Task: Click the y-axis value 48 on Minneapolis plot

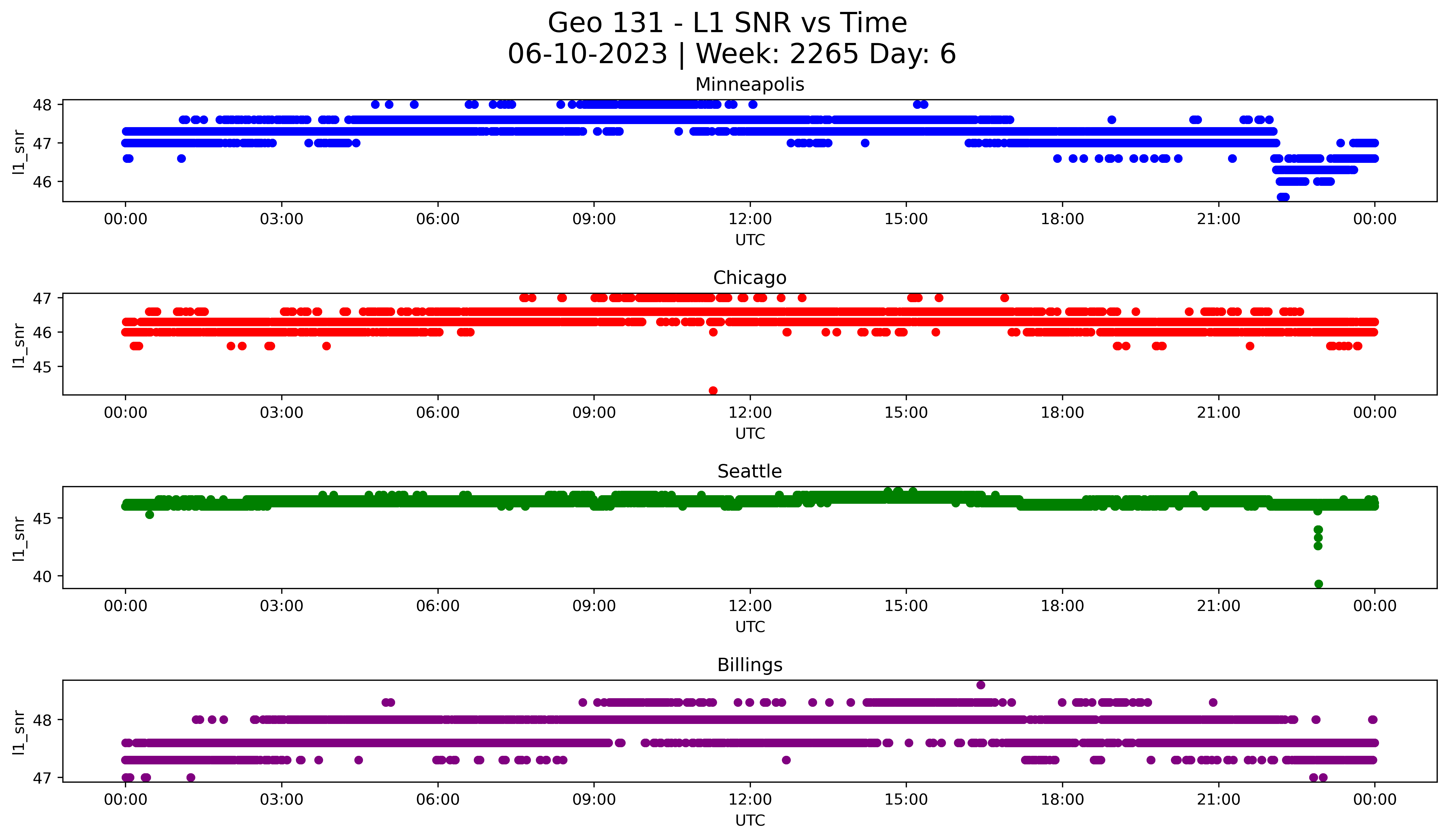Action: coord(42,105)
